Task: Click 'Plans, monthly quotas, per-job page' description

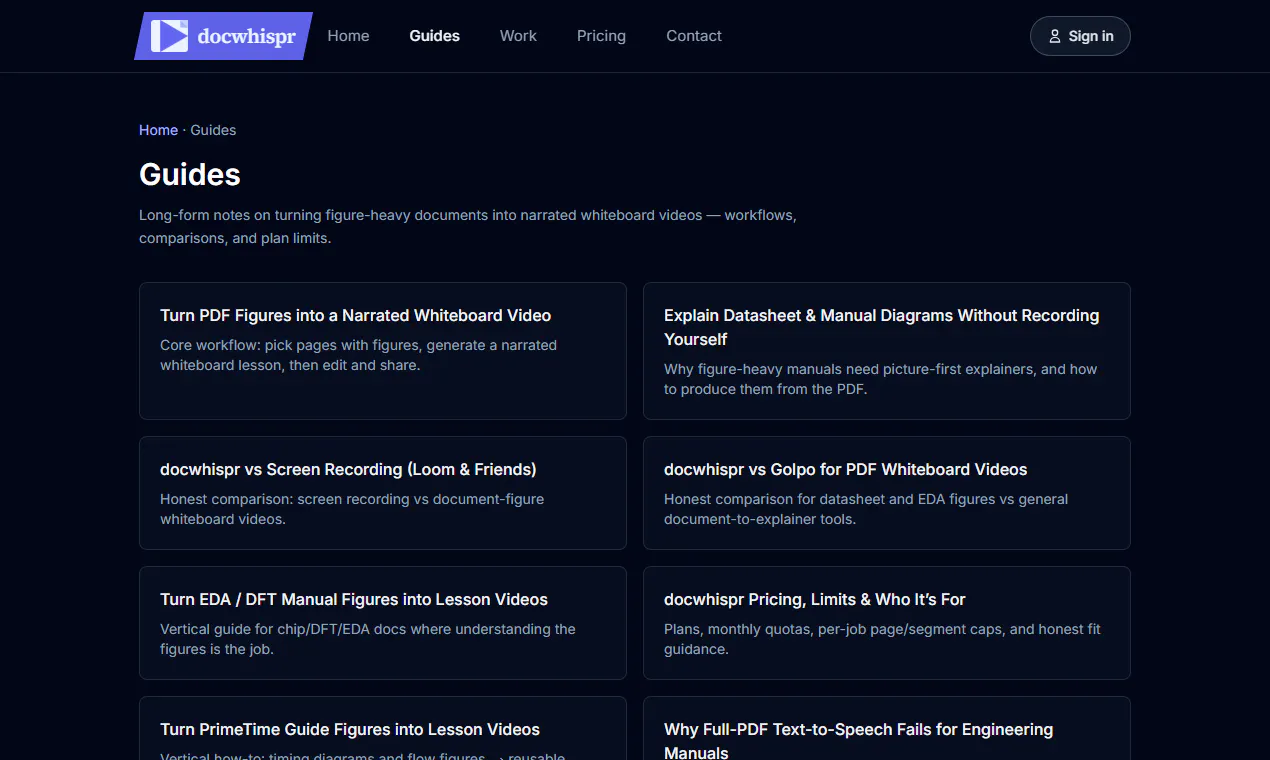Action: pos(882,639)
